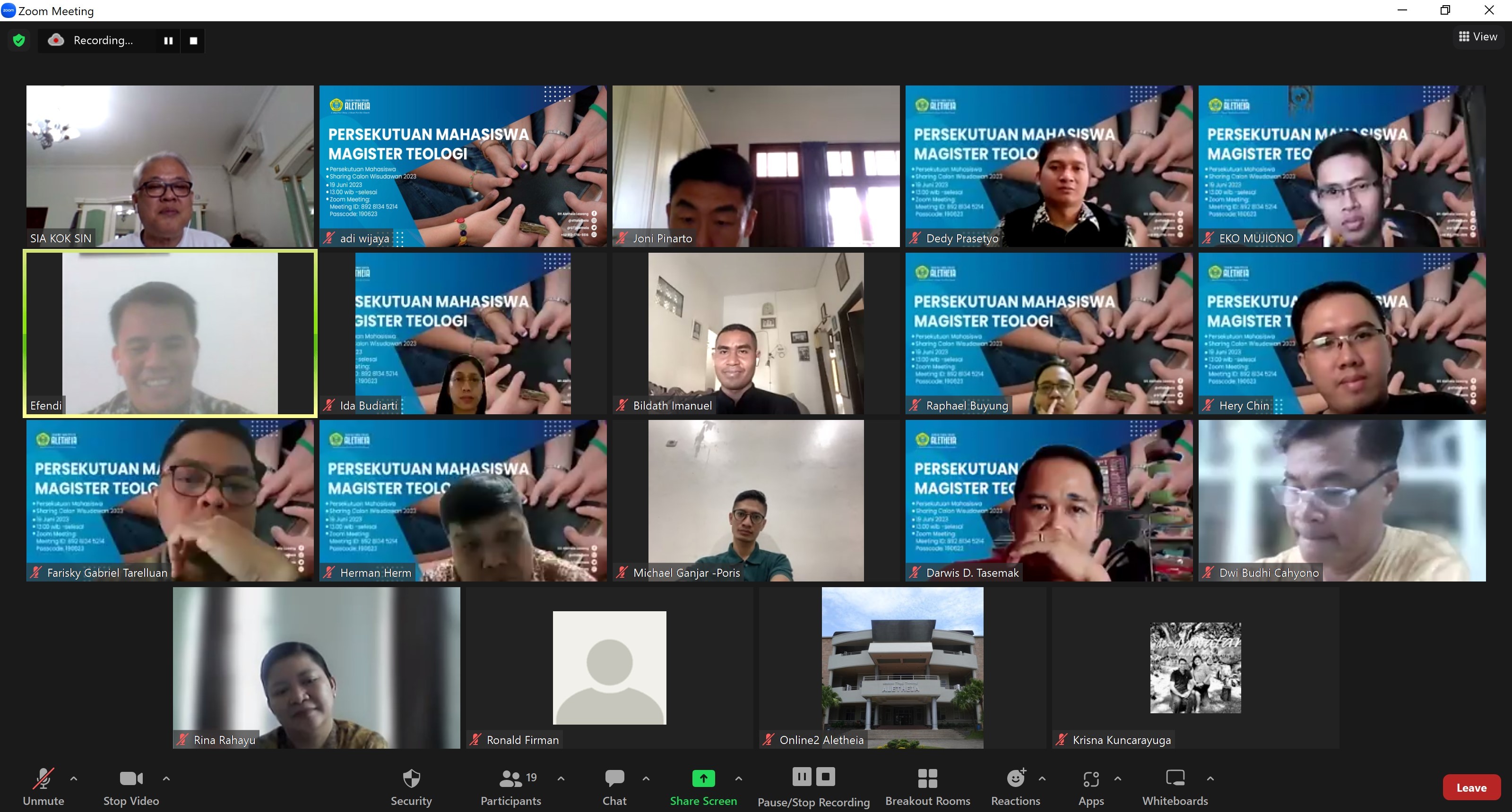Stop the recording with square button
Image resolution: width=1512 pixels, height=812 pixels.
[x=193, y=41]
